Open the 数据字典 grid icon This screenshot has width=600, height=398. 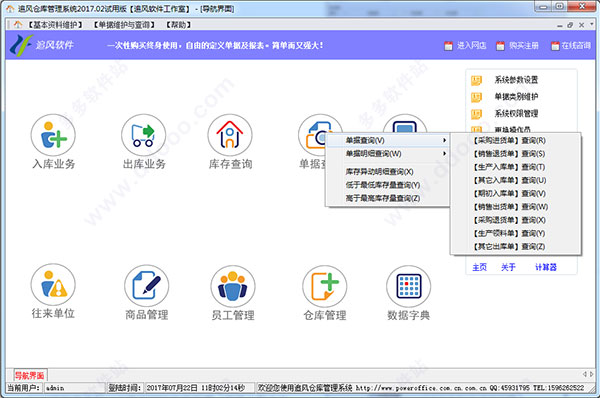click(408, 286)
